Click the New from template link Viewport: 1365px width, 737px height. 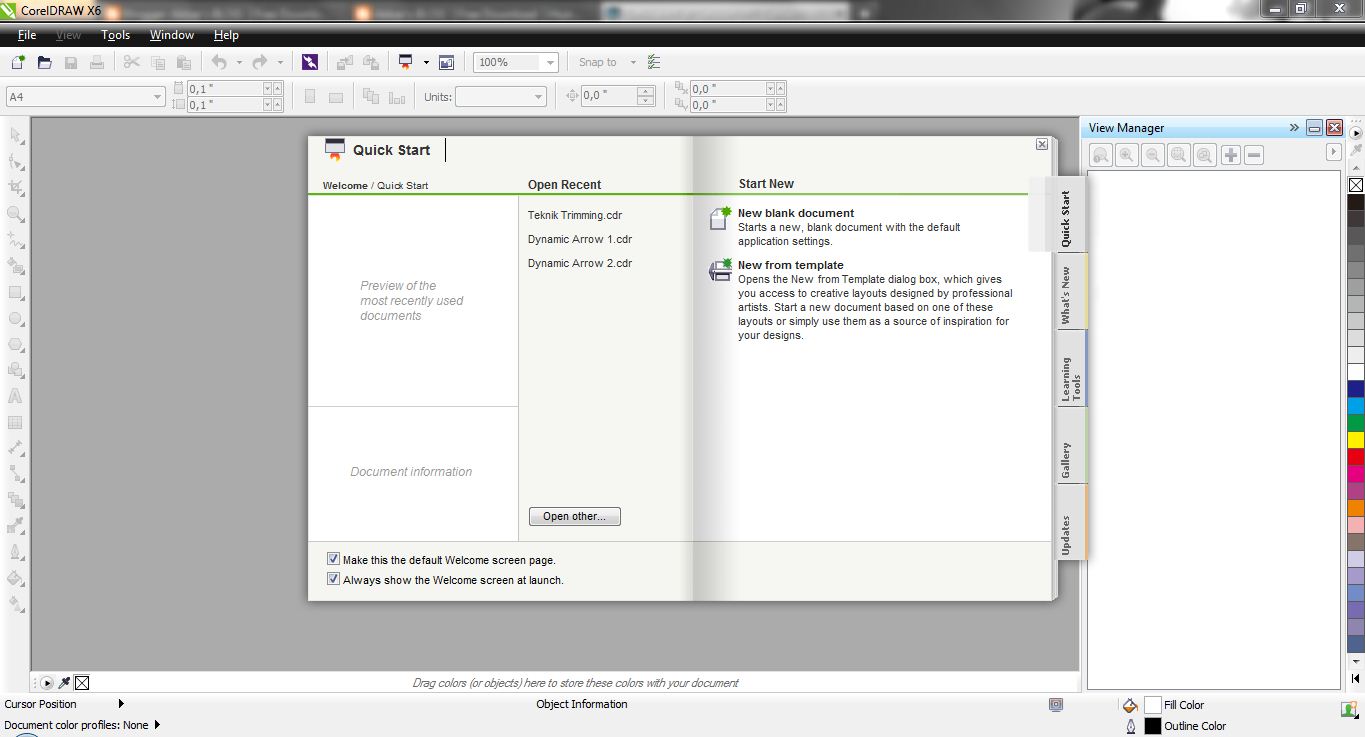pos(791,265)
